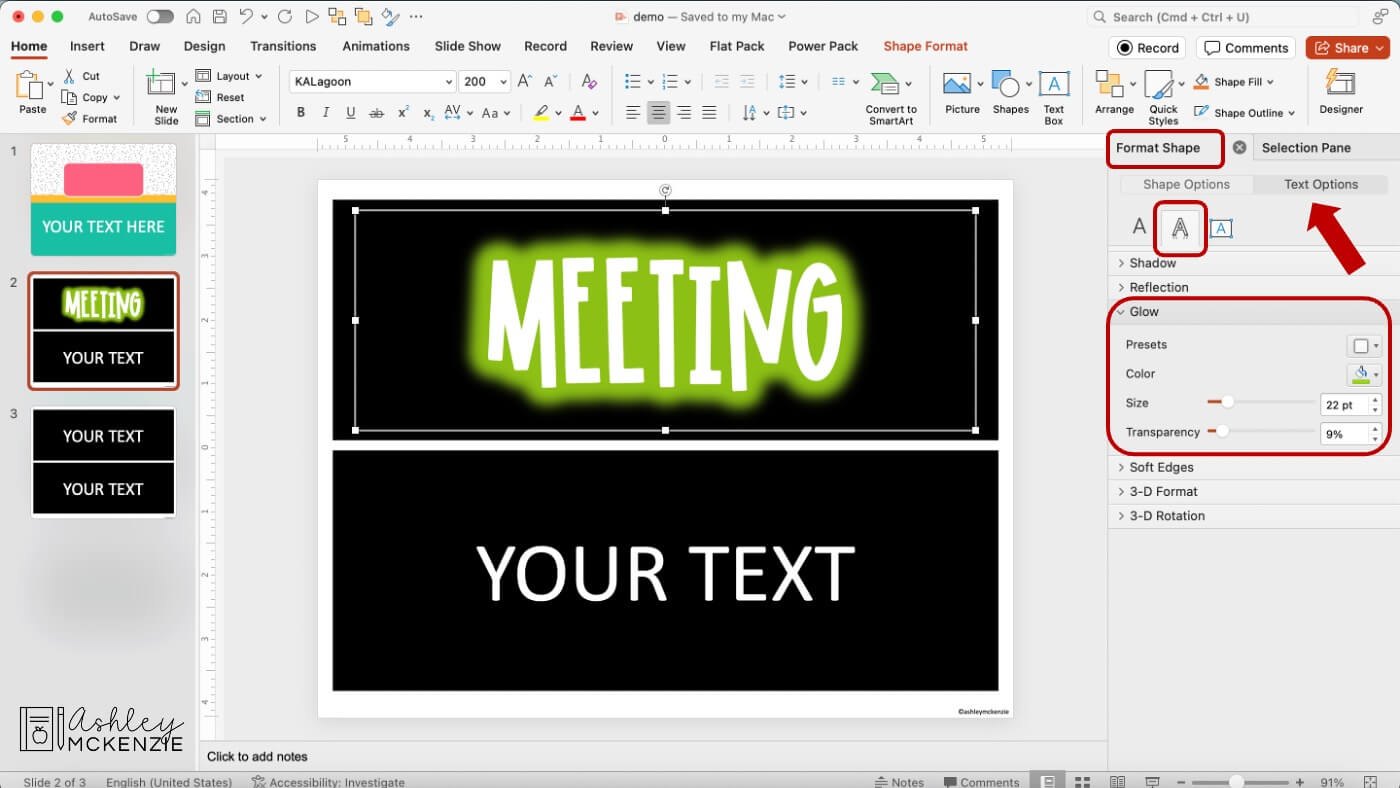Toggle italic formatting
Screen dimensions: 1400x788
[324, 112]
